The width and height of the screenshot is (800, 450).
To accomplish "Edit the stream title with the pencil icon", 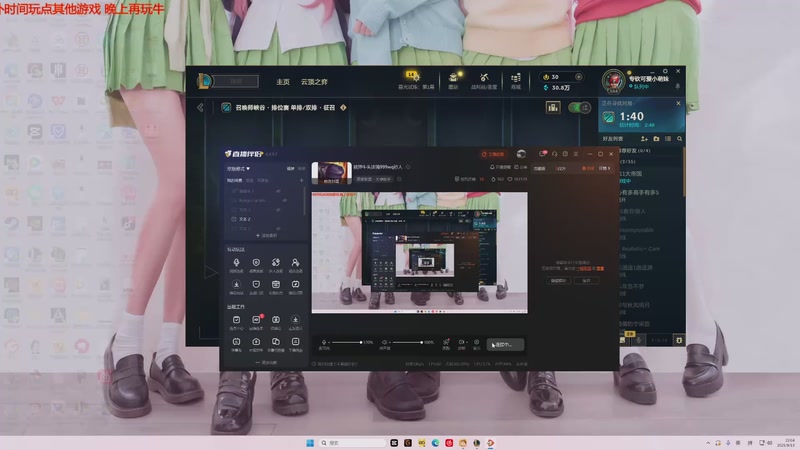I will (x=408, y=167).
